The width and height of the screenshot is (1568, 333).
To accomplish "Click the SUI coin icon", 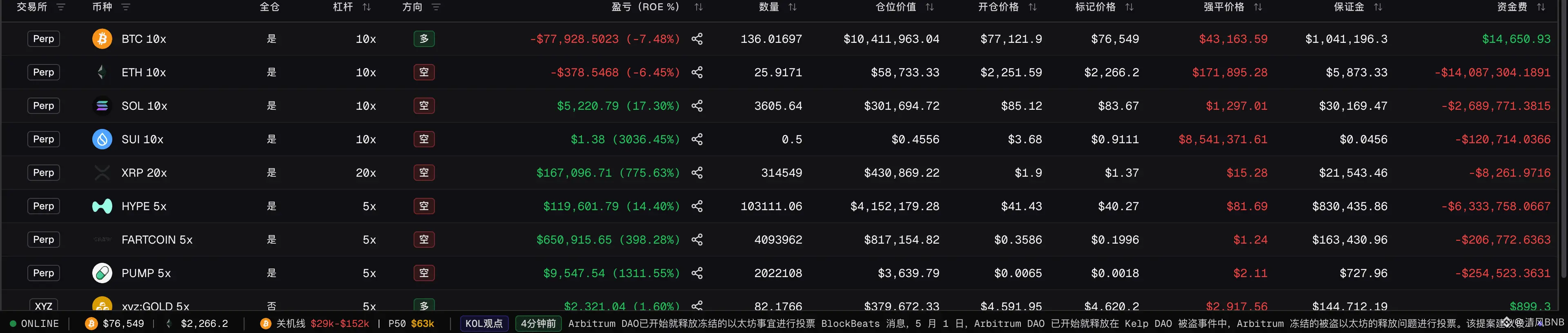I will pyautogui.click(x=102, y=140).
